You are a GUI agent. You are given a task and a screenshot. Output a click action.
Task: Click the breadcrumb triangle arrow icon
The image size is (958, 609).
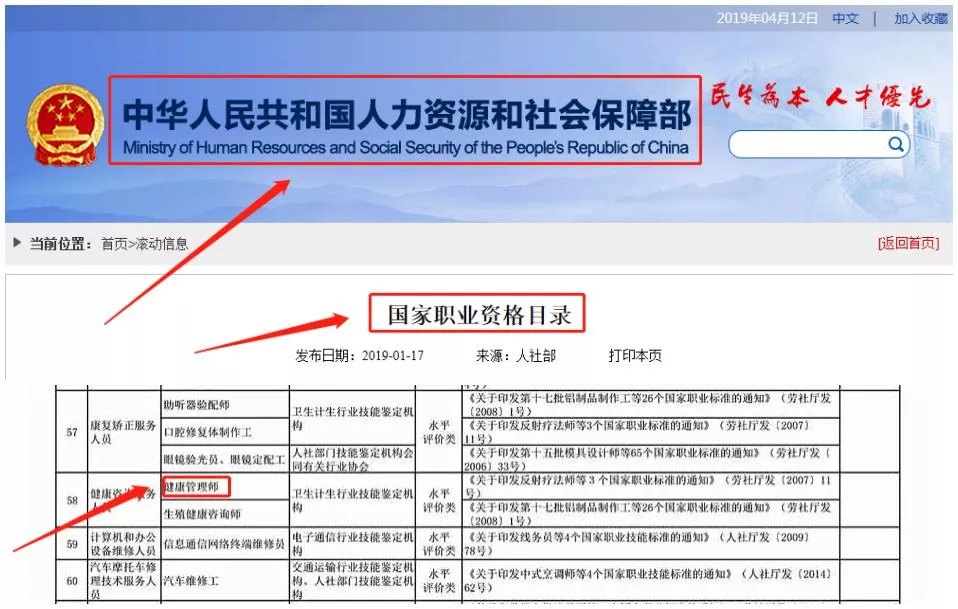pyautogui.click(x=17, y=243)
